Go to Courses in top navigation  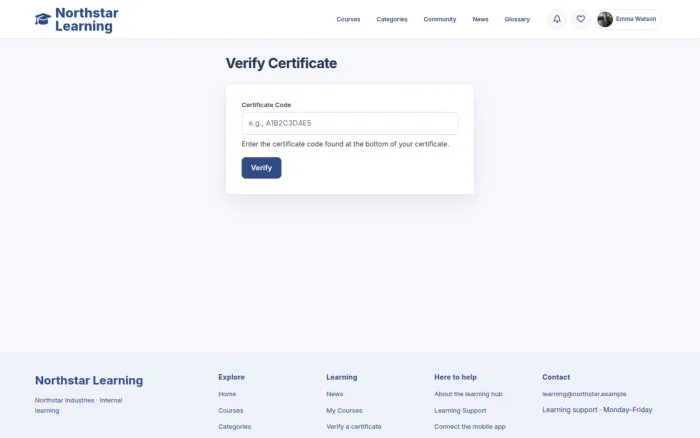[348, 19]
